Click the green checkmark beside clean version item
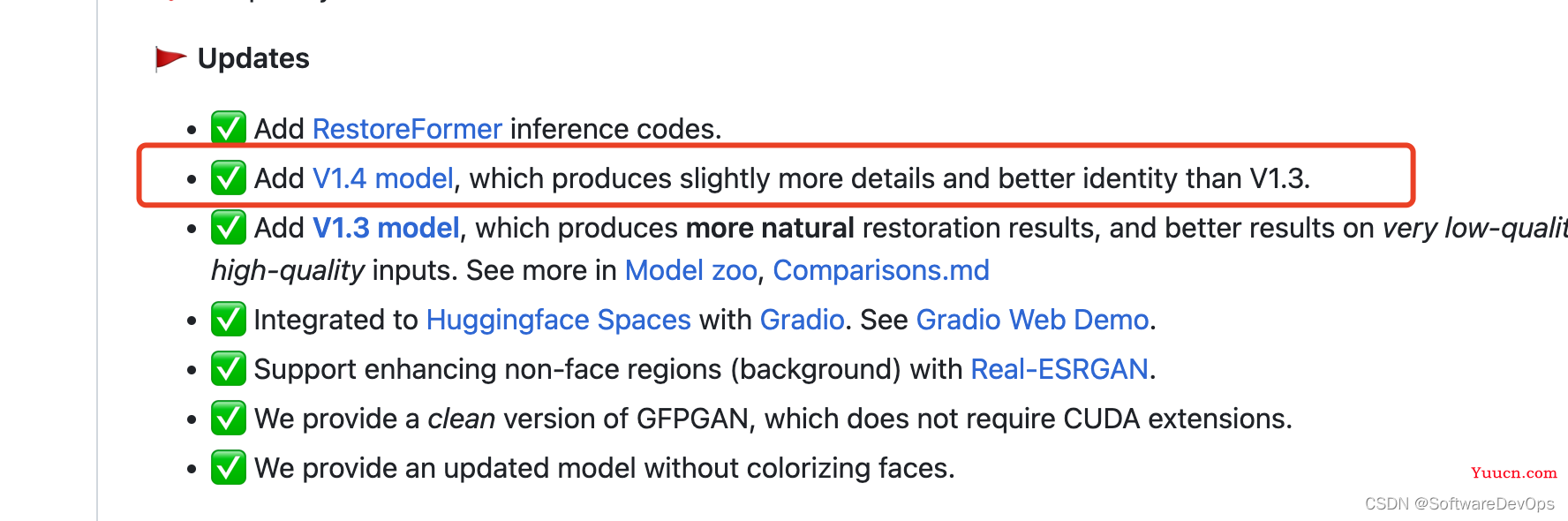The width and height of the screenshot is (1568, 521). point(229,418)
